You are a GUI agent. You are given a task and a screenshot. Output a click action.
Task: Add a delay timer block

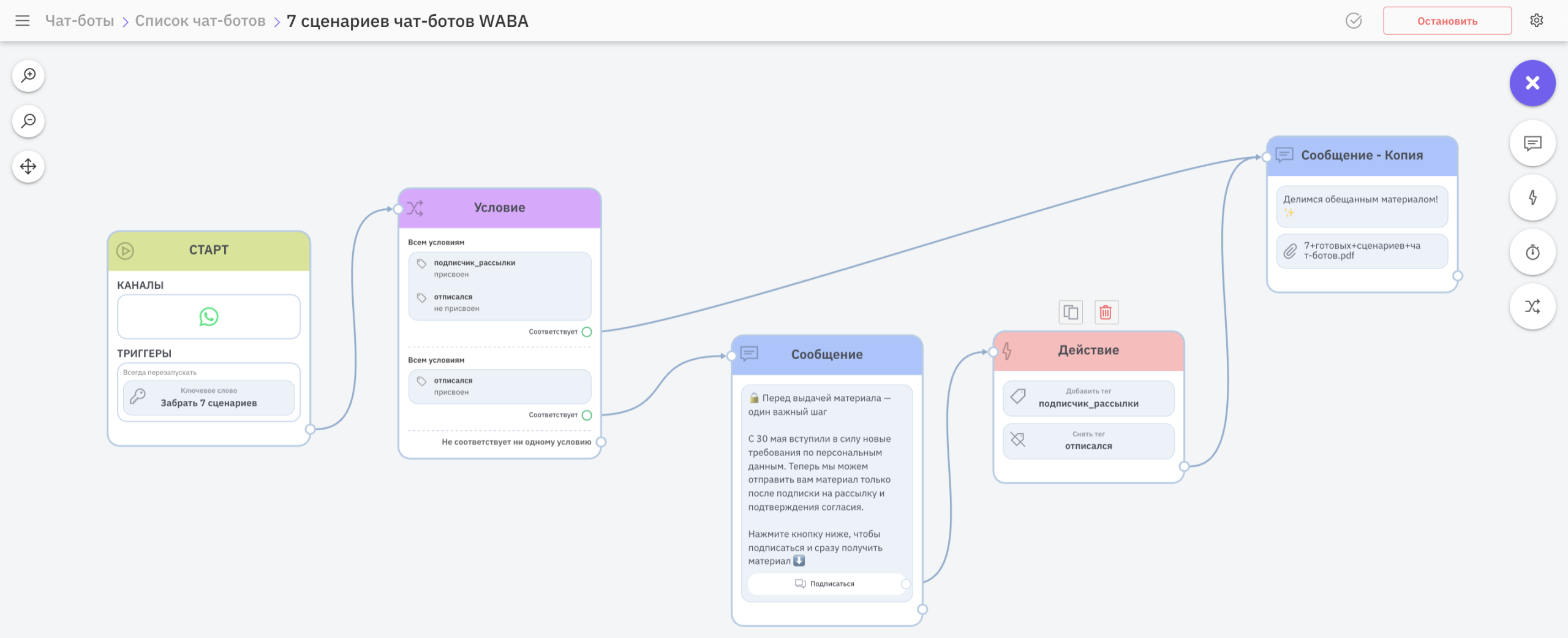tap(1532, 253)
